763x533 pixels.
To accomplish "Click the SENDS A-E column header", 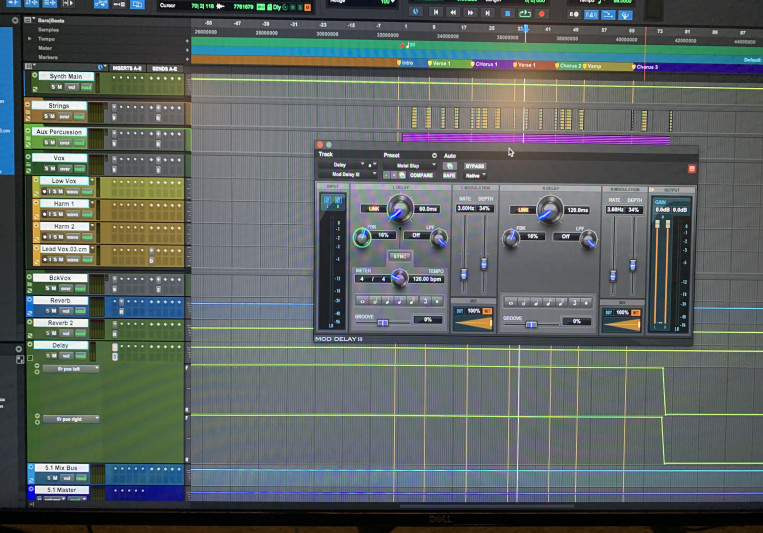I will click(164, 69).
